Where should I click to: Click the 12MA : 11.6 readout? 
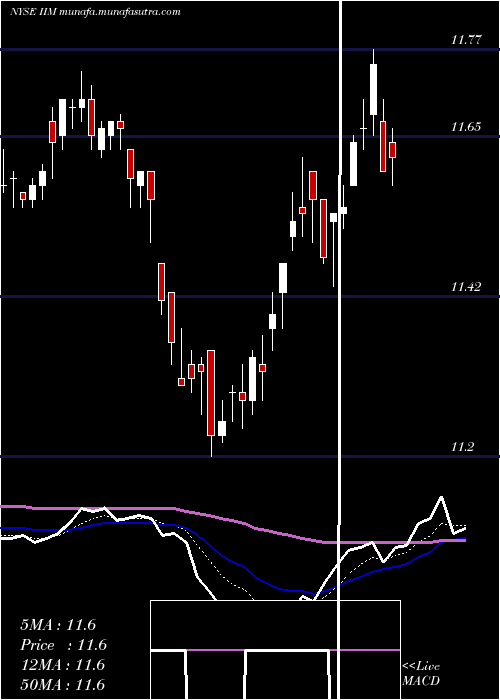(62, 665)
